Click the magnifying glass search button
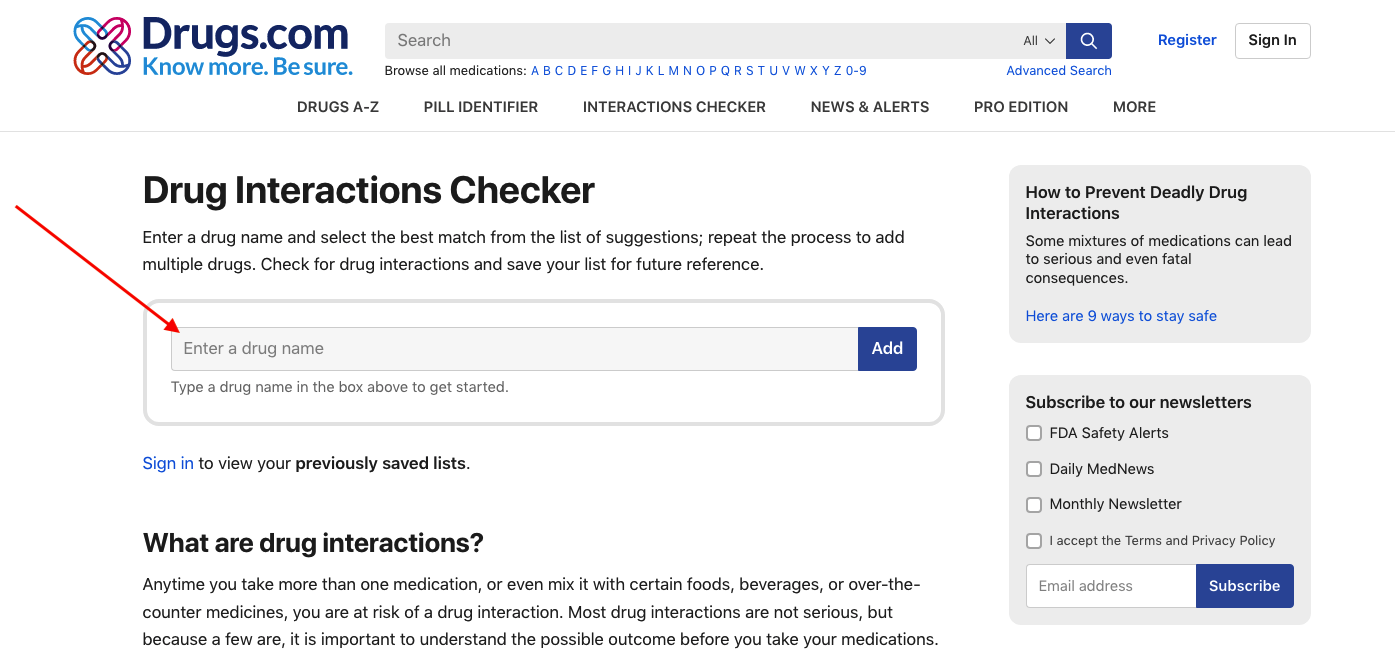The height and width of the screenshot is (666, 1395). (1088, 41)
